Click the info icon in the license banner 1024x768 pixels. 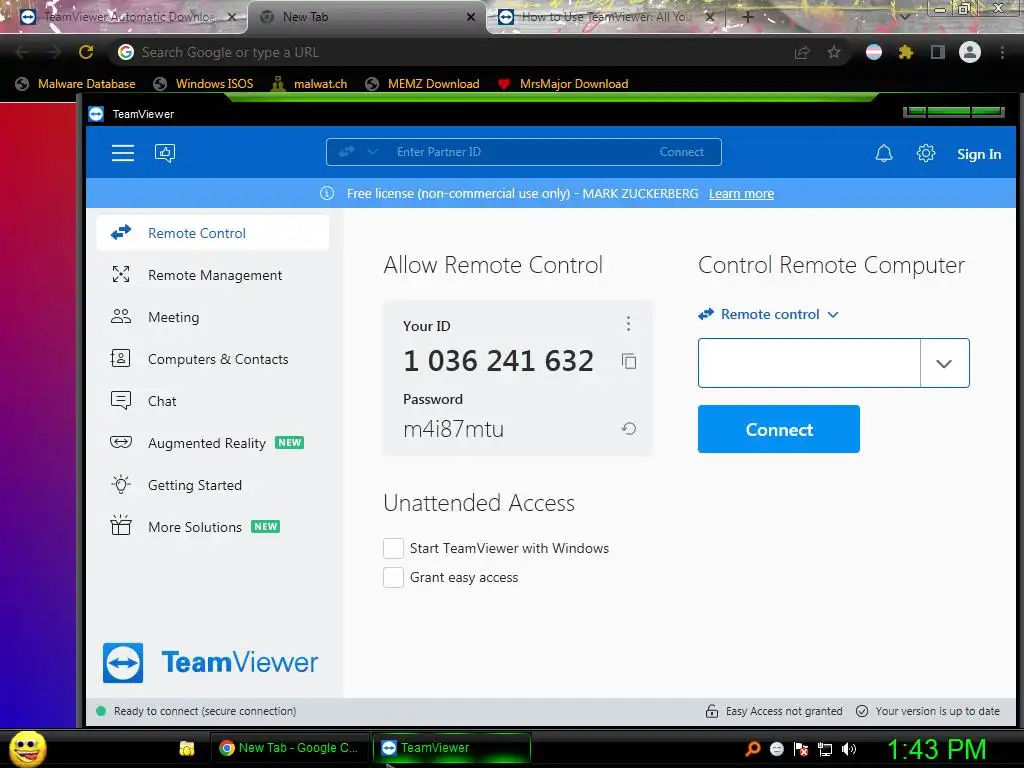327,193
